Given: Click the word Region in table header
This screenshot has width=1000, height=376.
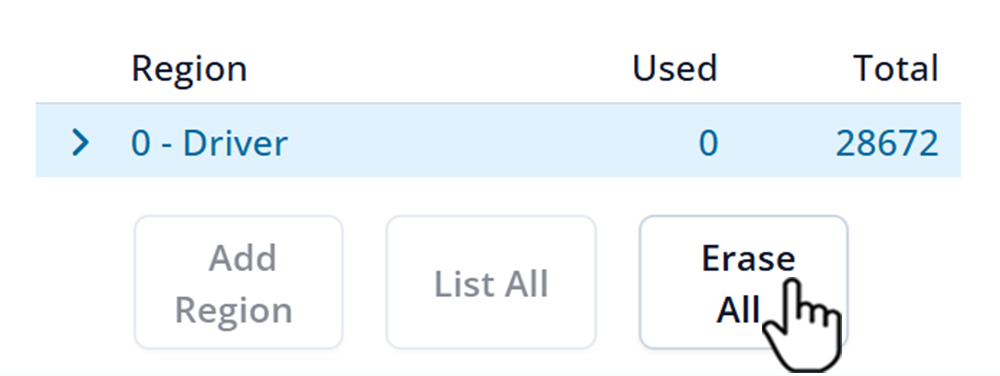Looking at the screenshot, I should point(189,68).
